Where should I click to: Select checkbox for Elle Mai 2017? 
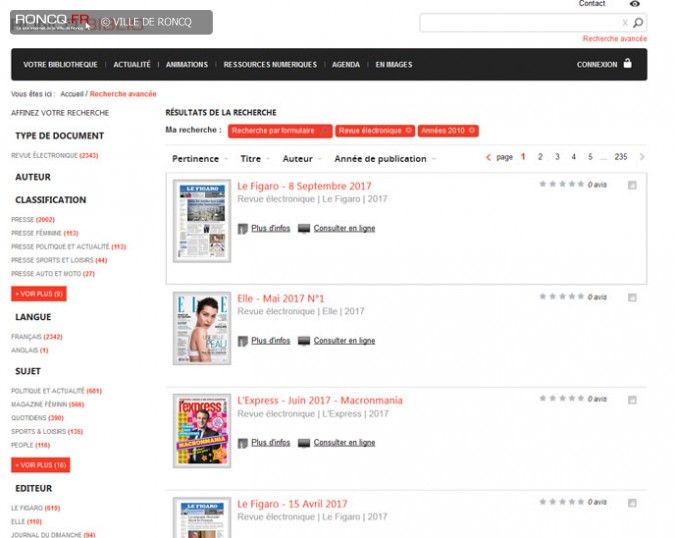(632, 297)
